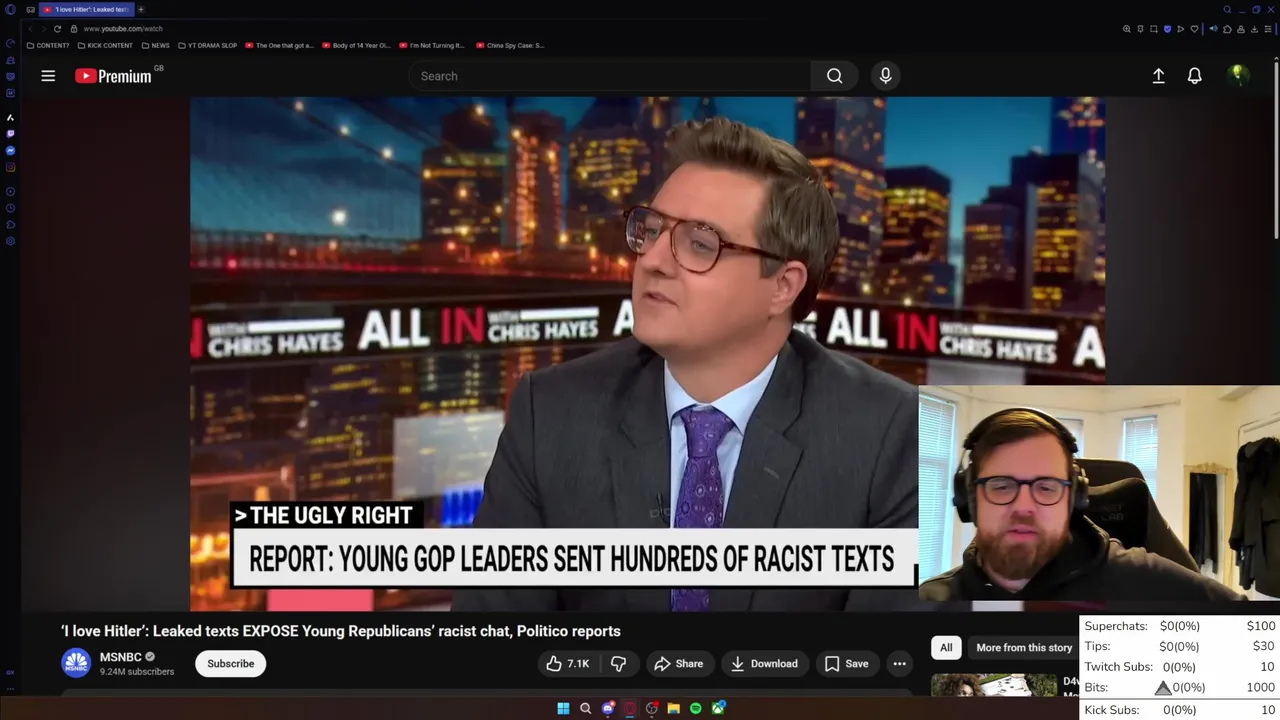The image size is (1280, 720).
Task: Open the NEWS bookmarks folder
Action: tap(155, 45)
